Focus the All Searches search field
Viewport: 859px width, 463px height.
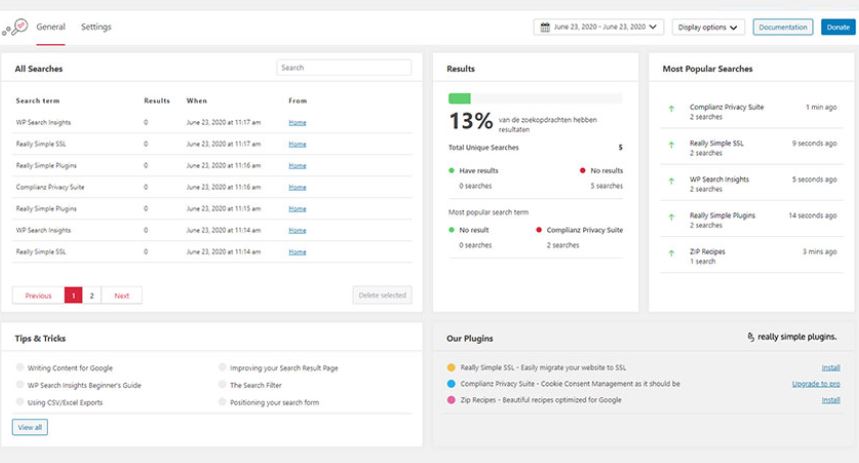click(344, 67)
